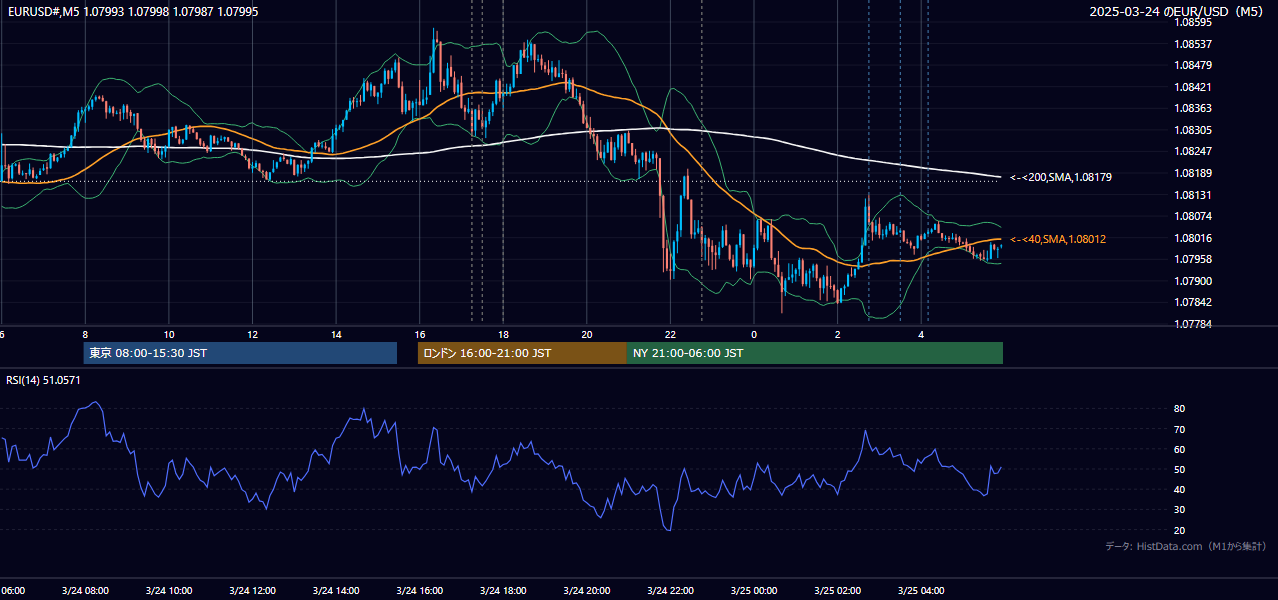Click price level 1.07842 on the axis
The height and width of the screenshot is (600, 1278).
pos(1192,302)
